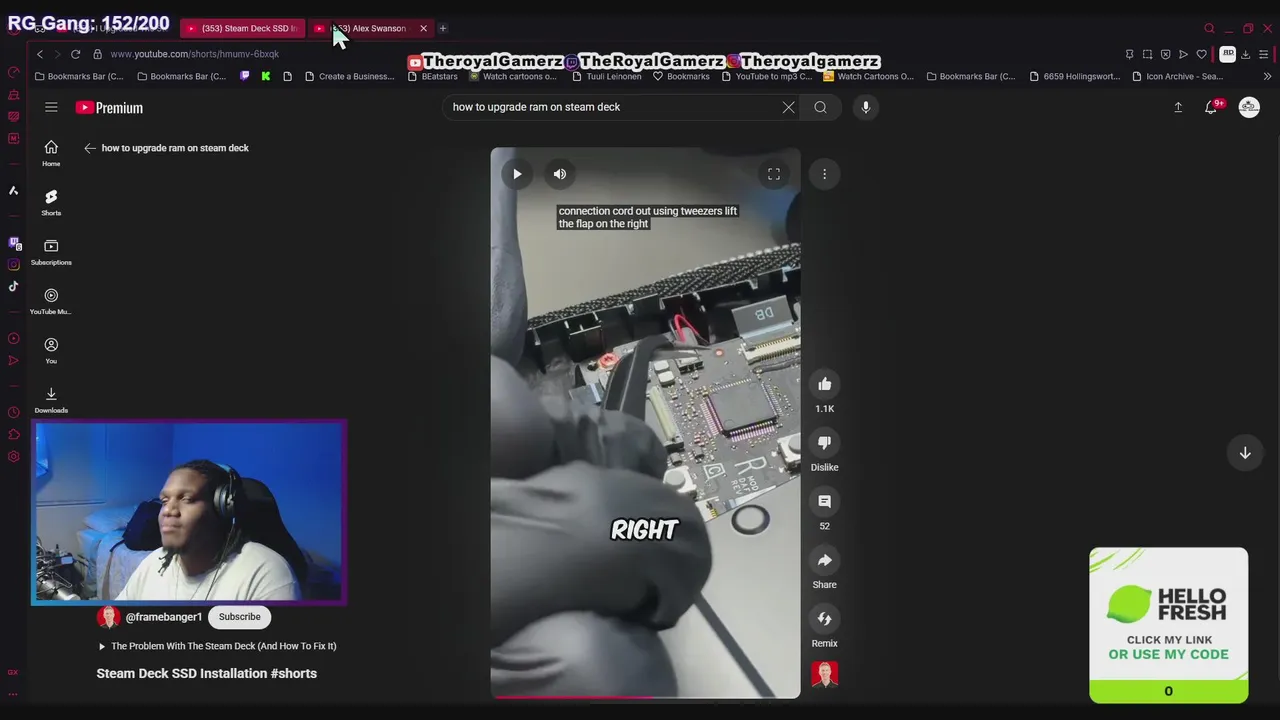Open browser tab search magnifier
Screen dimensions: 1280x720
1209,28
